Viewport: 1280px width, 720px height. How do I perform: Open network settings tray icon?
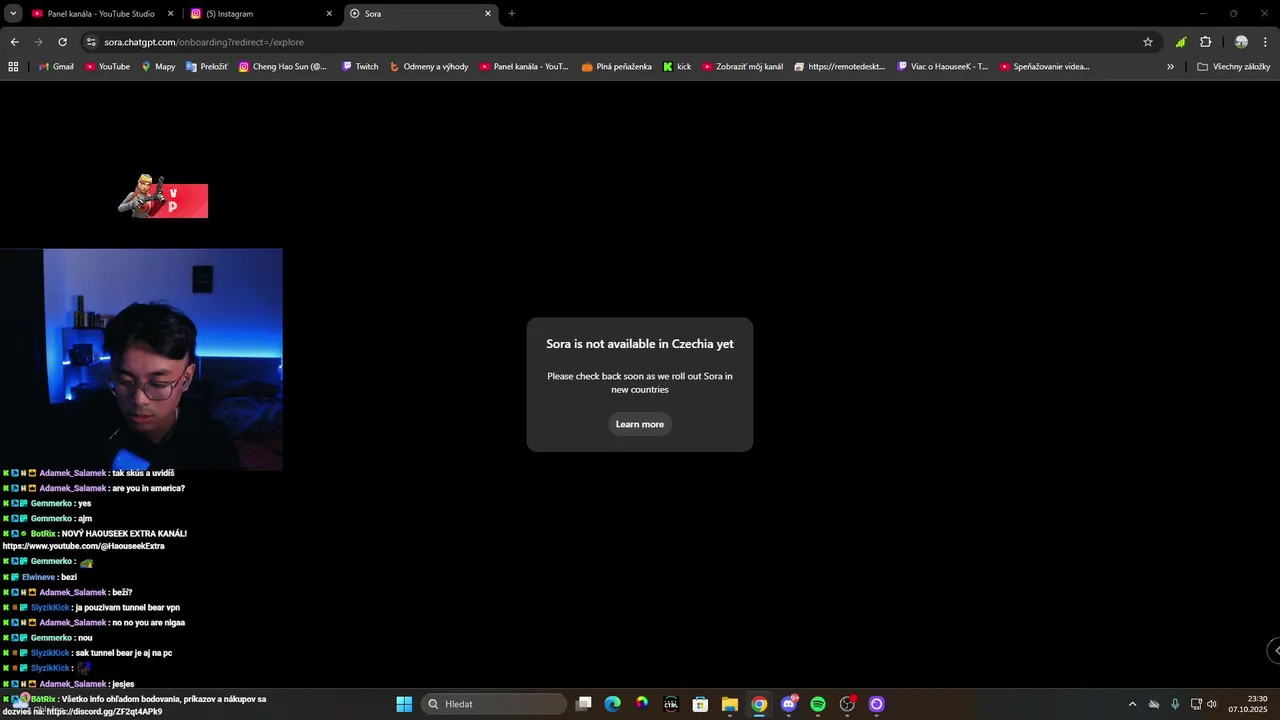point(1196,704)
